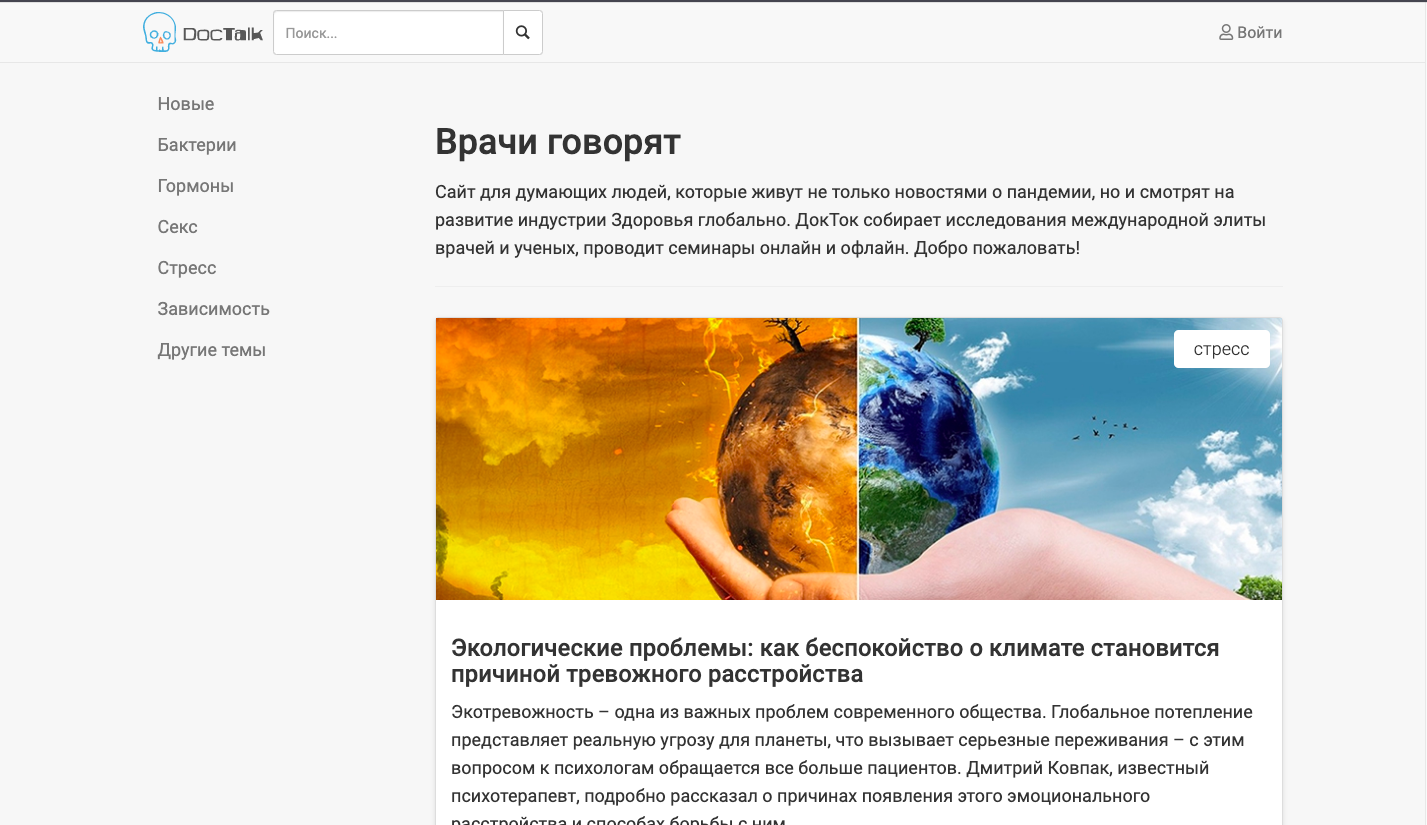Open Другие темы in the sidebar
The height and width of the screenshot is (825, 1427).
[x=212, y=350]
